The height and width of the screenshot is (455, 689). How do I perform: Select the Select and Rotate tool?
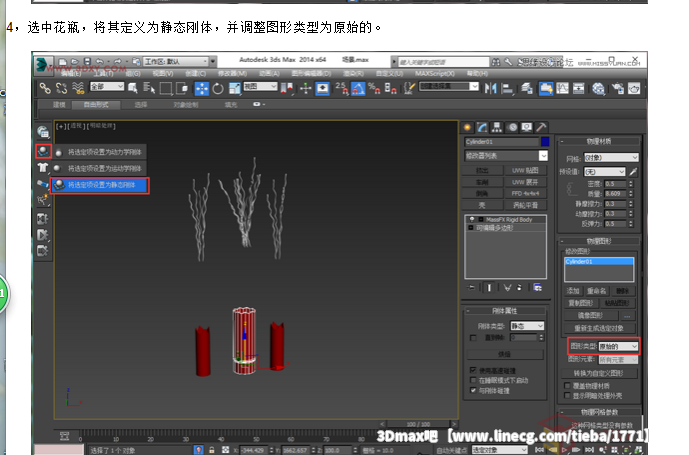pyautogui.click(x=218, y=88)
